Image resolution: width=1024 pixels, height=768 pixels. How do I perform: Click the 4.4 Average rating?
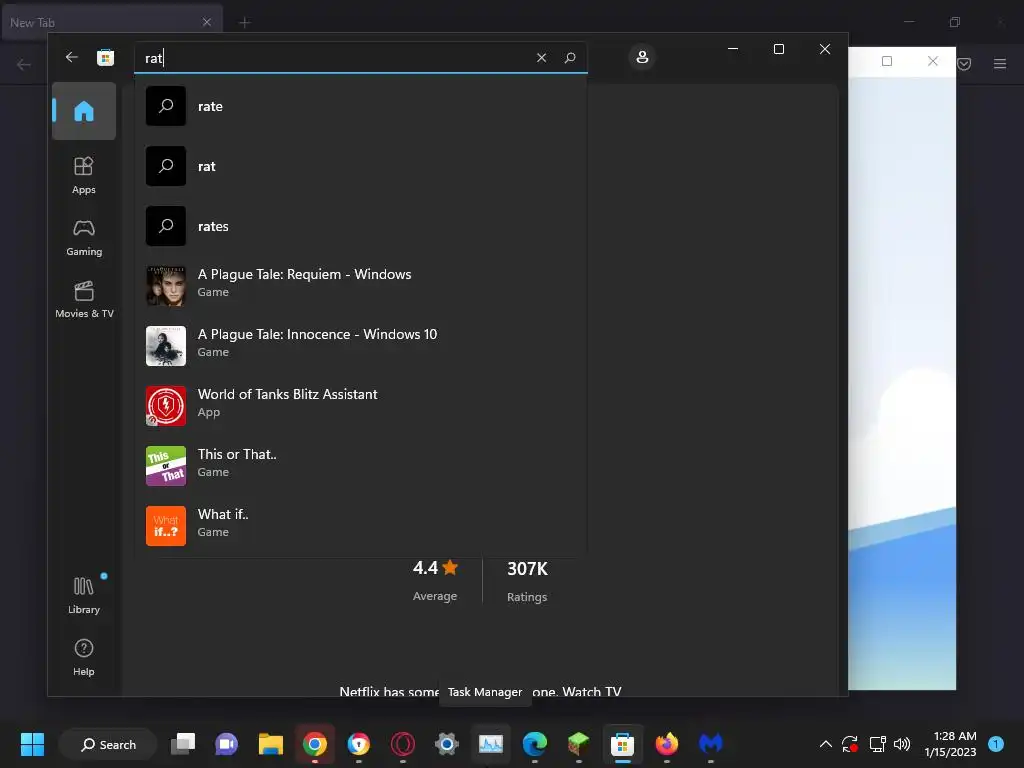[435, 580]
